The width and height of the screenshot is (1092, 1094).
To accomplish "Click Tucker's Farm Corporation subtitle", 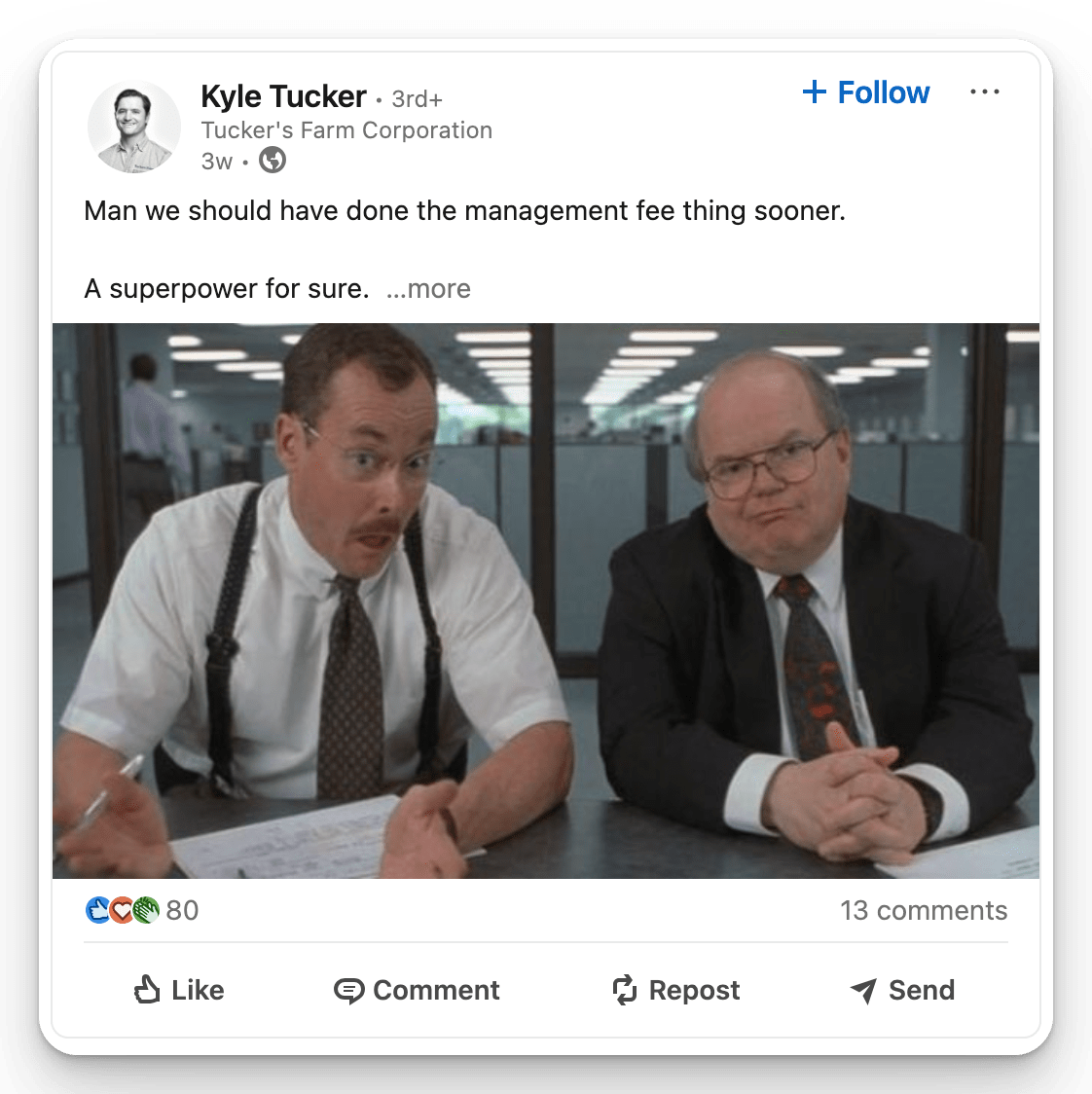I will tap(346, 130).
